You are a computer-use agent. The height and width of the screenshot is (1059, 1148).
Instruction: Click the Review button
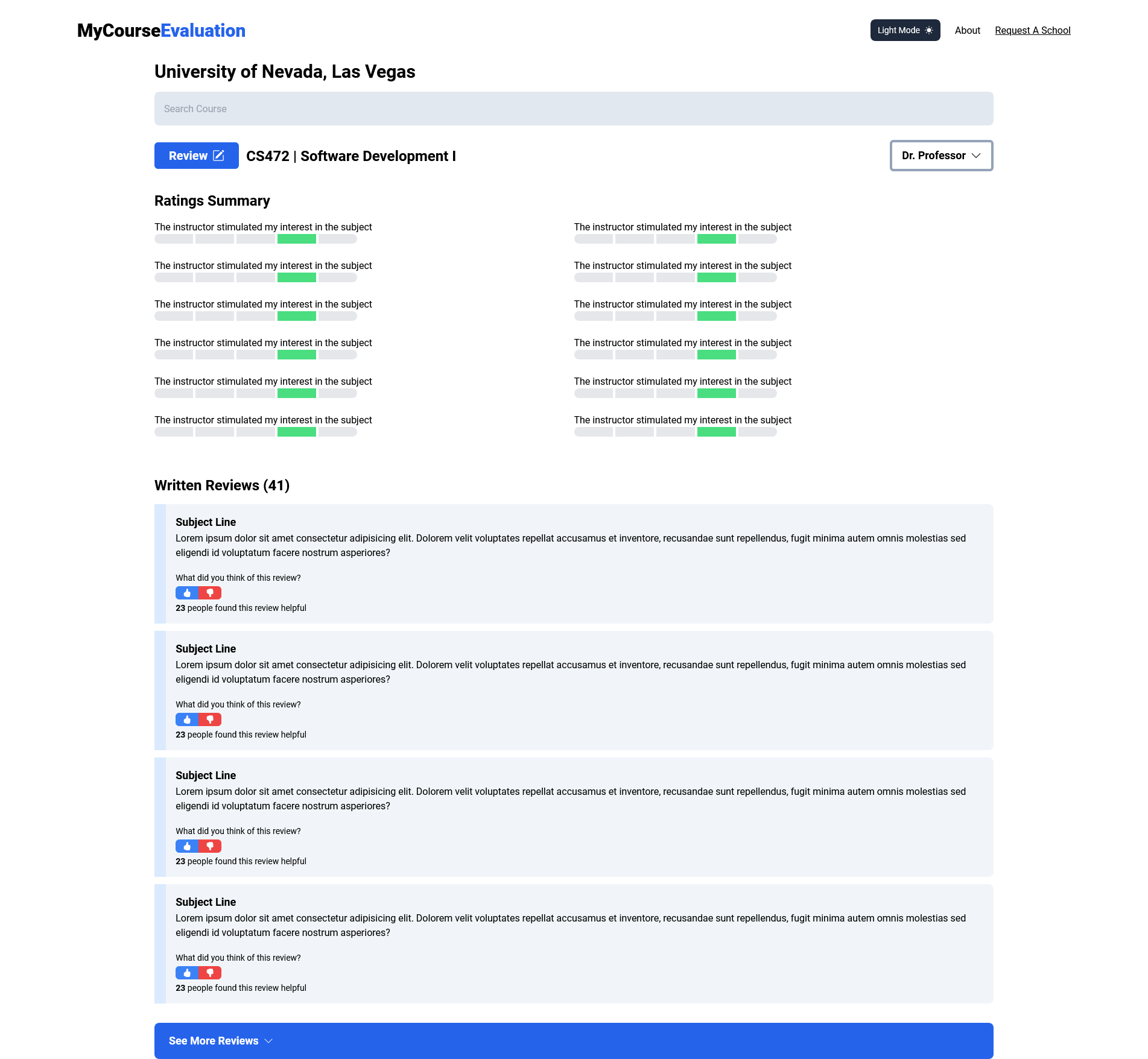click(x=196, y=155)
